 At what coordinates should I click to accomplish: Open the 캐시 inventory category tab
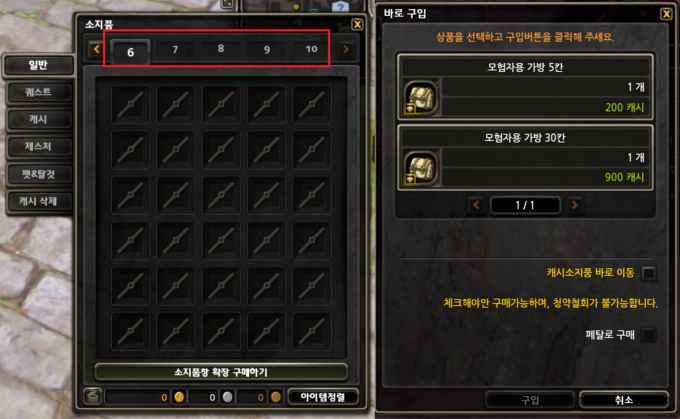coord(39,119)
